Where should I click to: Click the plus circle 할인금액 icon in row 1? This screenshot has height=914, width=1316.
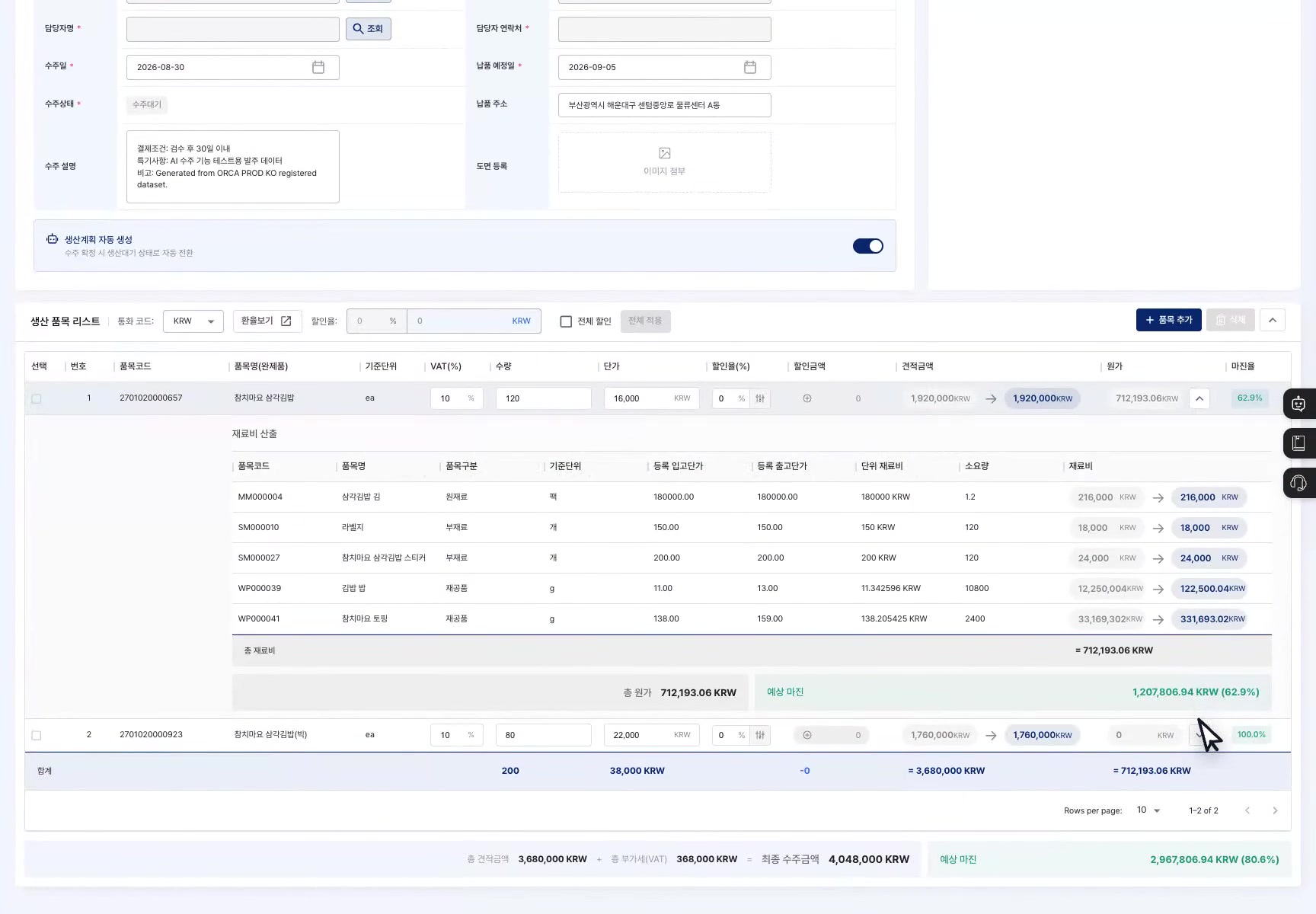click(x=807, y=398)
